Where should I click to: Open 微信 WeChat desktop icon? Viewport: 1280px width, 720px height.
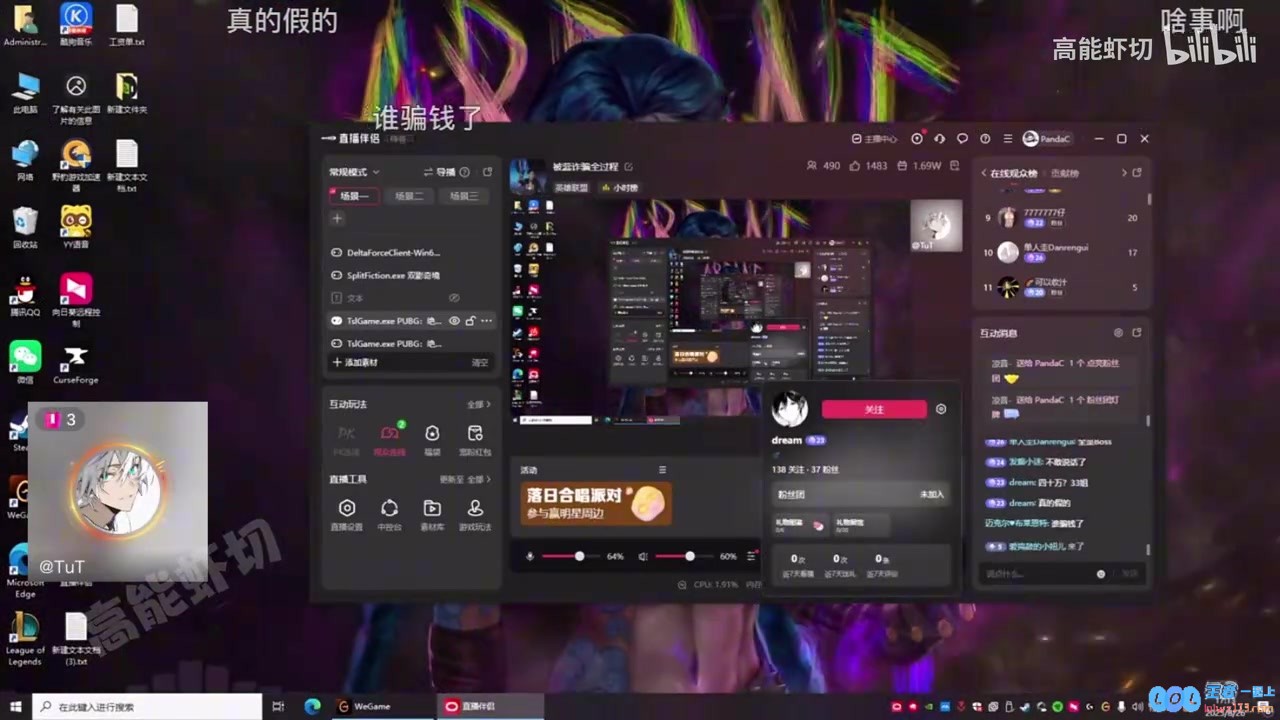25,364
